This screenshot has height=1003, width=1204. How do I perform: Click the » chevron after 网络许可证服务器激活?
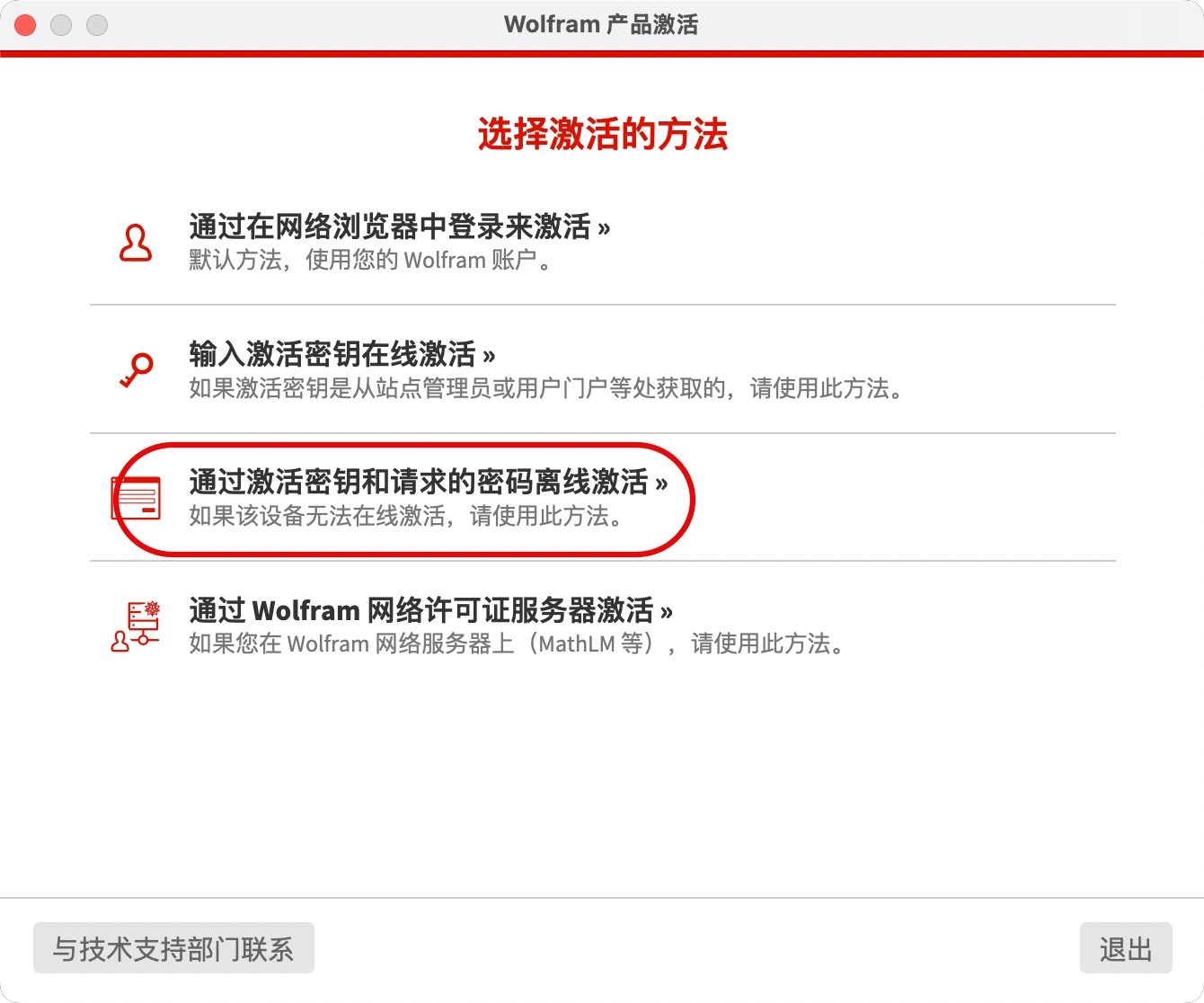(x=666, y=612)
